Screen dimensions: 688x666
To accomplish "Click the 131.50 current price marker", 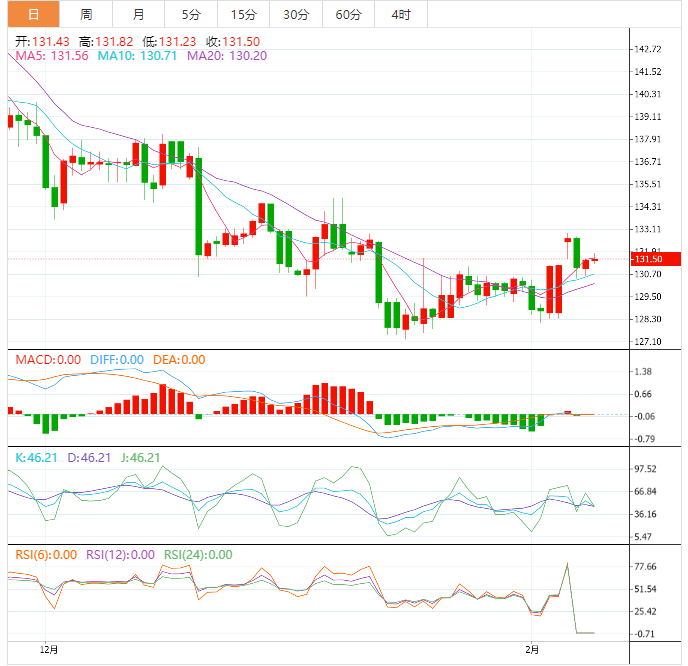I will click(x=649, y=259).
